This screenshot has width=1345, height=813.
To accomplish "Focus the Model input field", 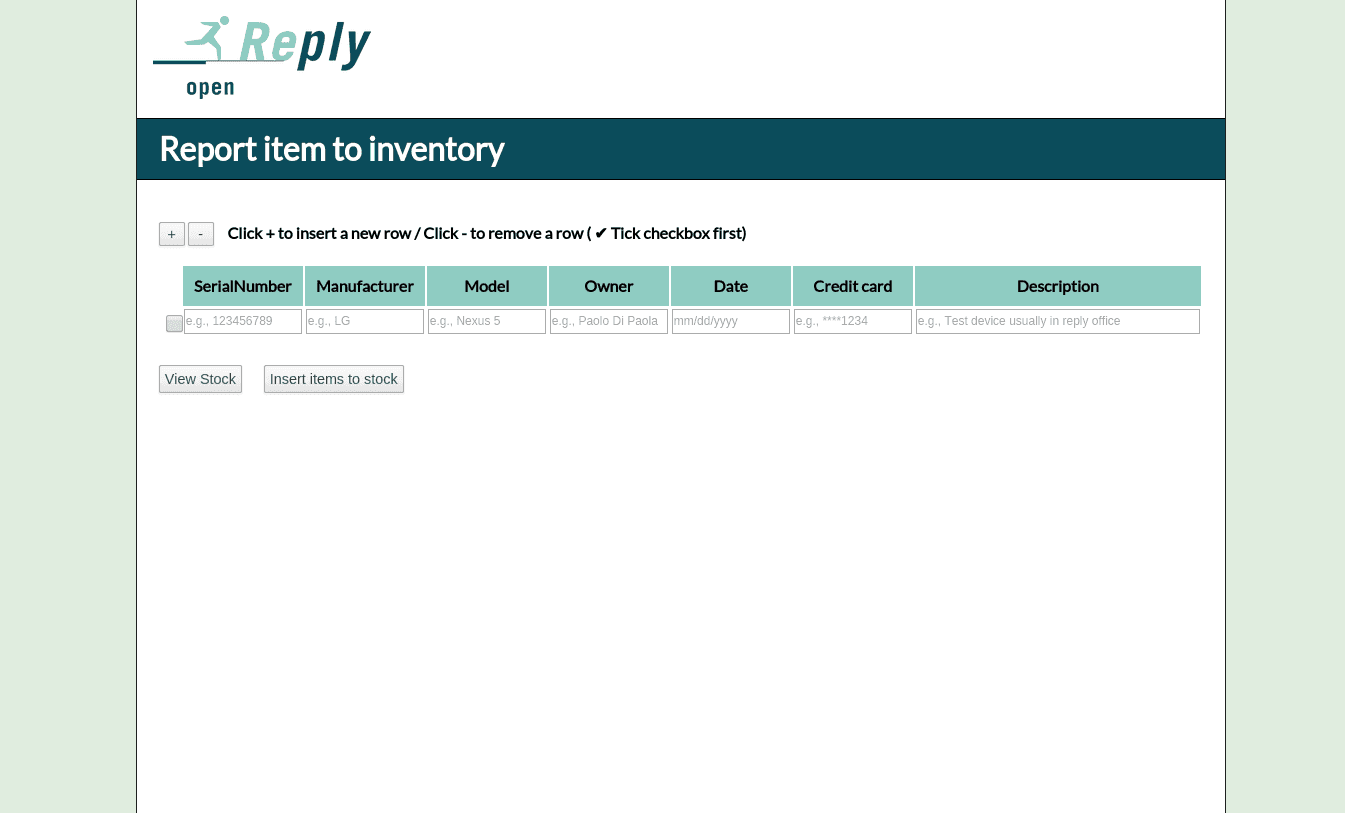I will pyautogui.click(x=487, y=321).
